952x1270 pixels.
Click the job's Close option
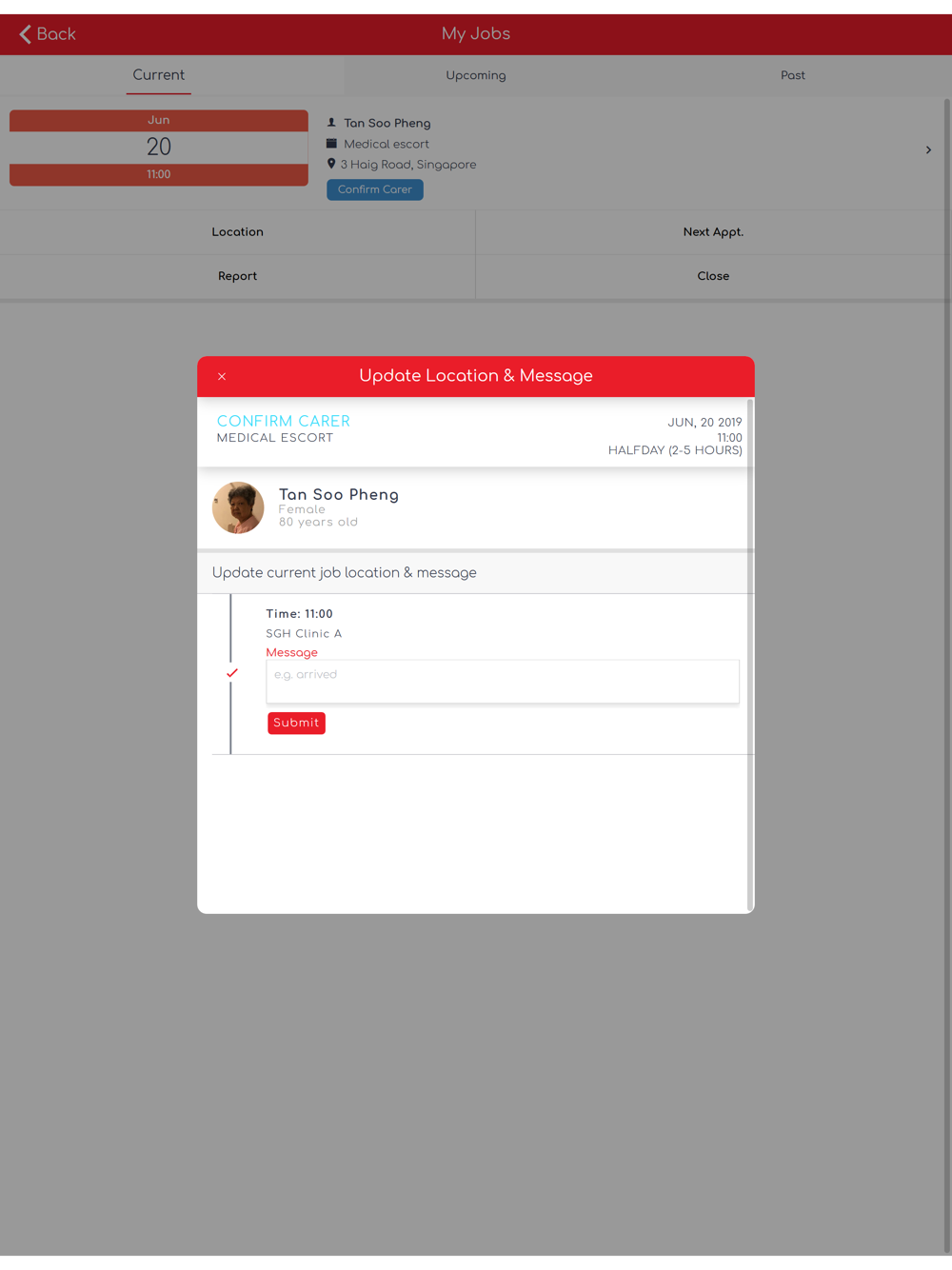713,276
